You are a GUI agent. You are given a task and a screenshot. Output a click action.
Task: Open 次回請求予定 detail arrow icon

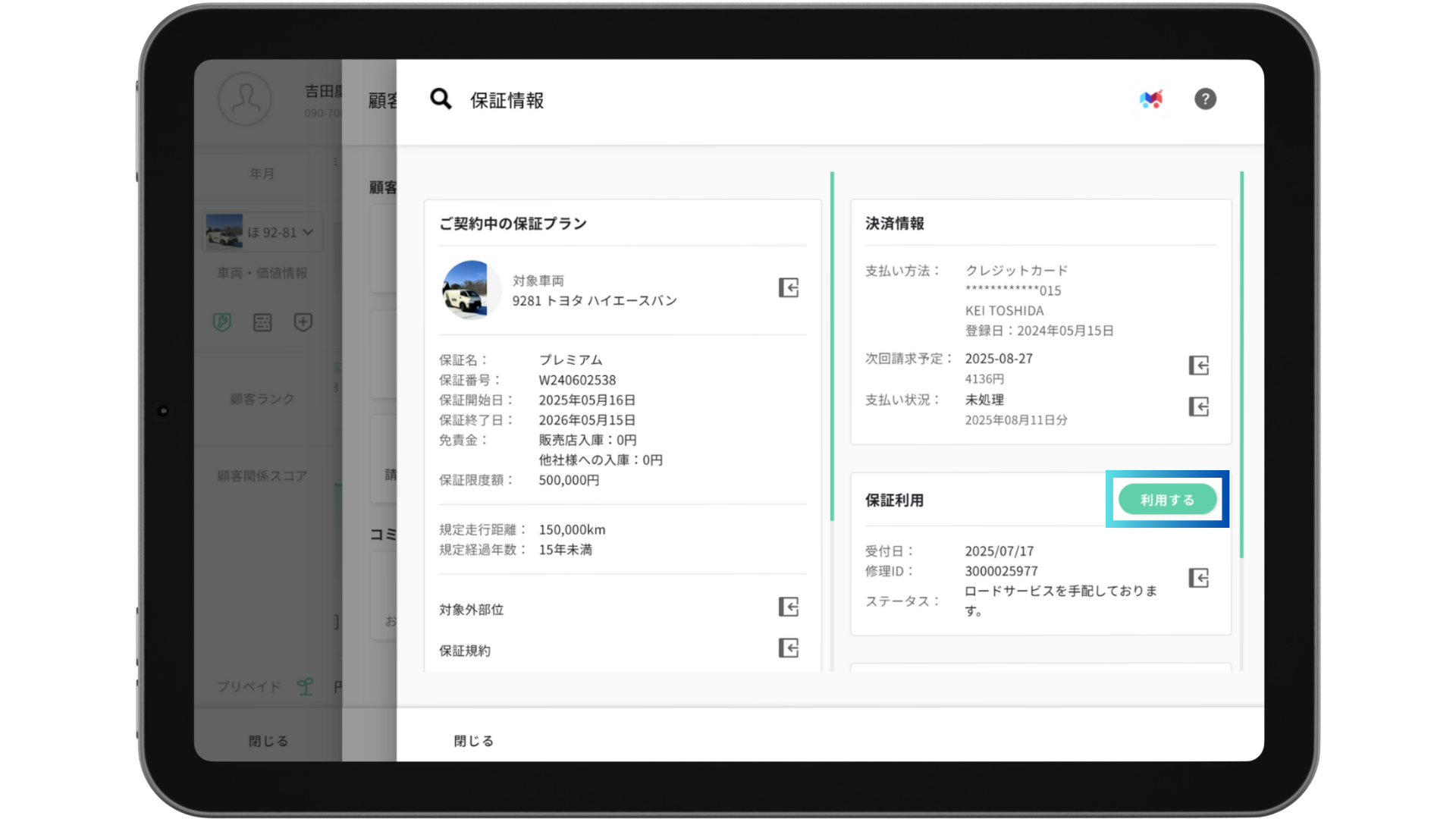pyautogui.click(x=1198, y=366)
